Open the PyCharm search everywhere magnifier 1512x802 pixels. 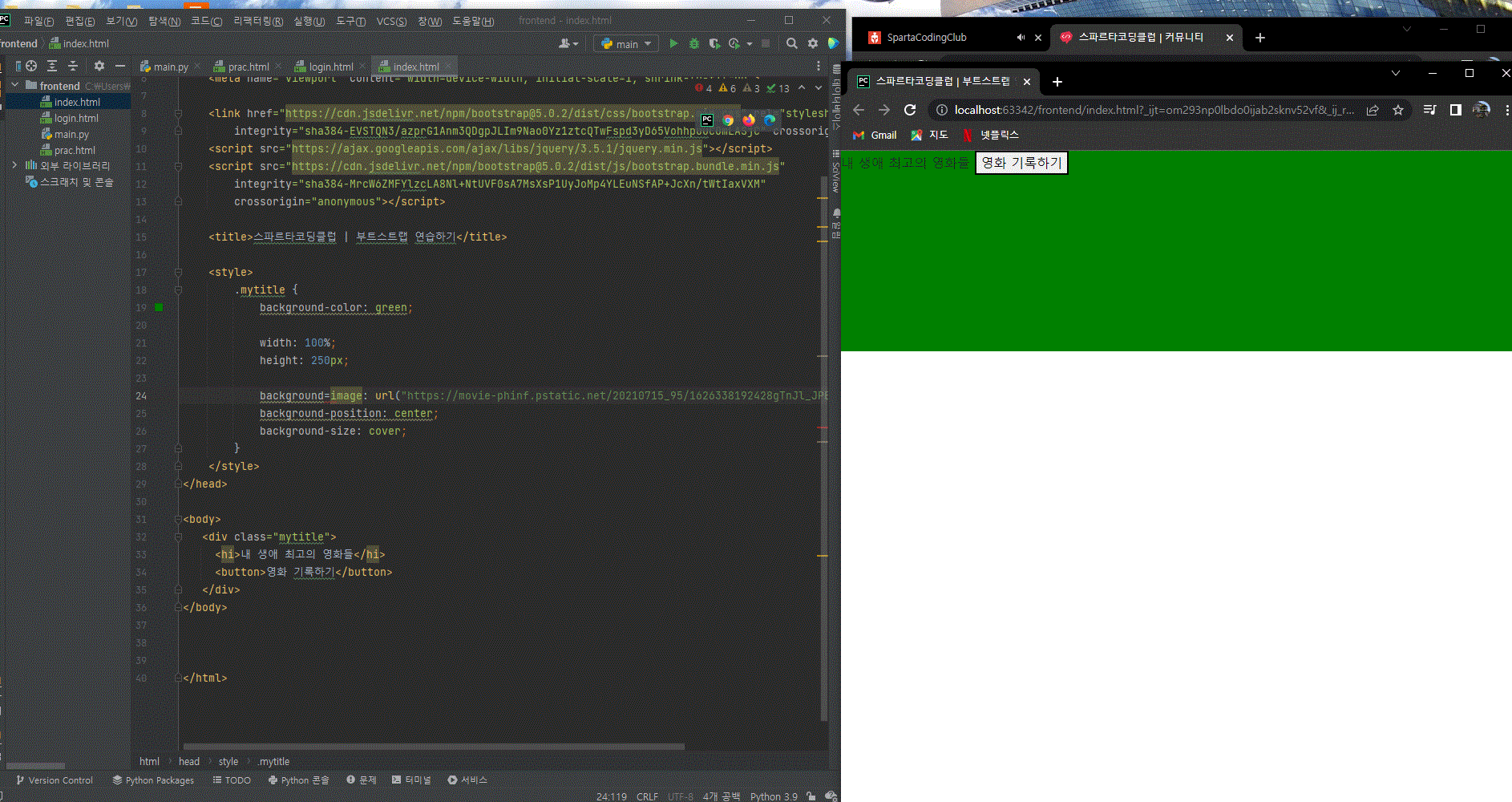792,43
